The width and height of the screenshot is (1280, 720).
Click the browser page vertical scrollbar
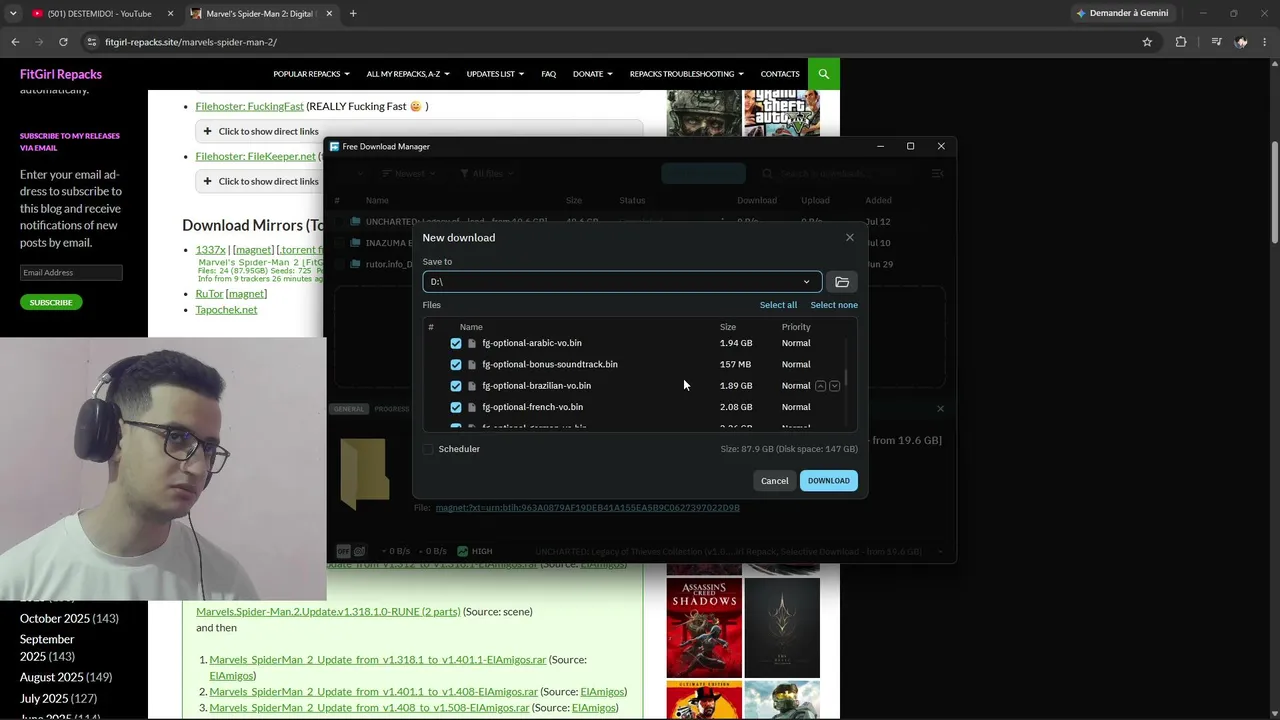pyautogui.click(x=1274, y=190)
